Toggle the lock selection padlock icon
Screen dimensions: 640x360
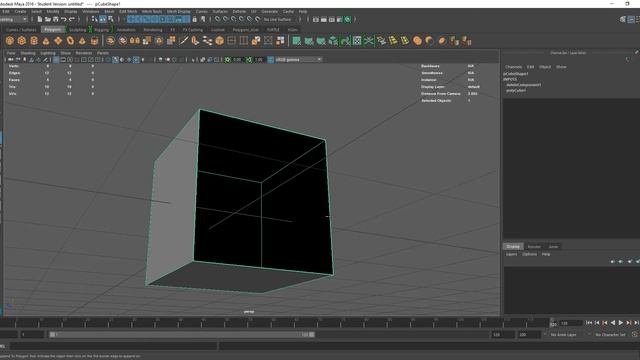195,19
